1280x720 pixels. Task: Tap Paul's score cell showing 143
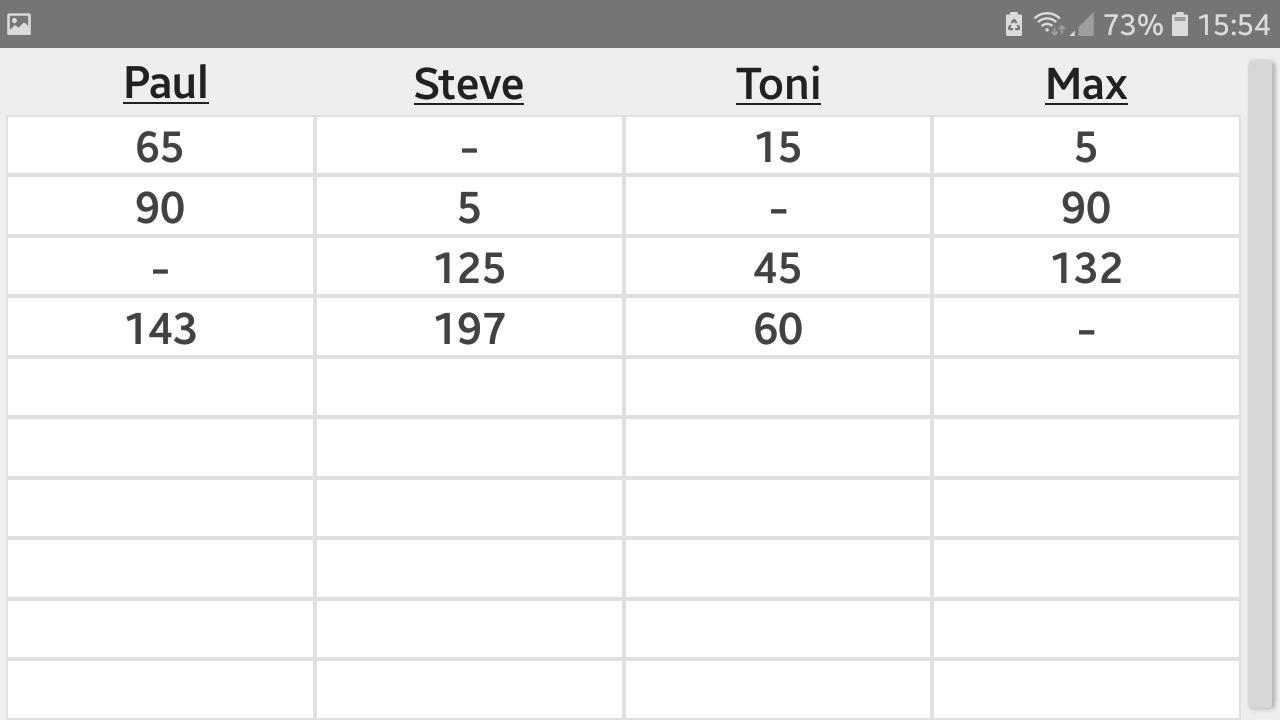click(160, 329)
